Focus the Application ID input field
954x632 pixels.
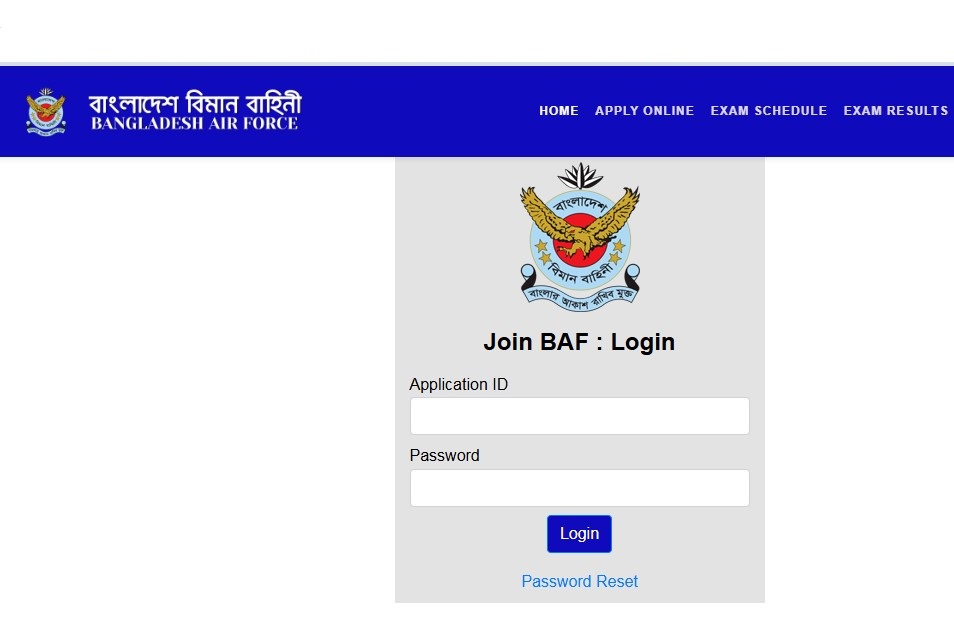click(x=580, y=416)
